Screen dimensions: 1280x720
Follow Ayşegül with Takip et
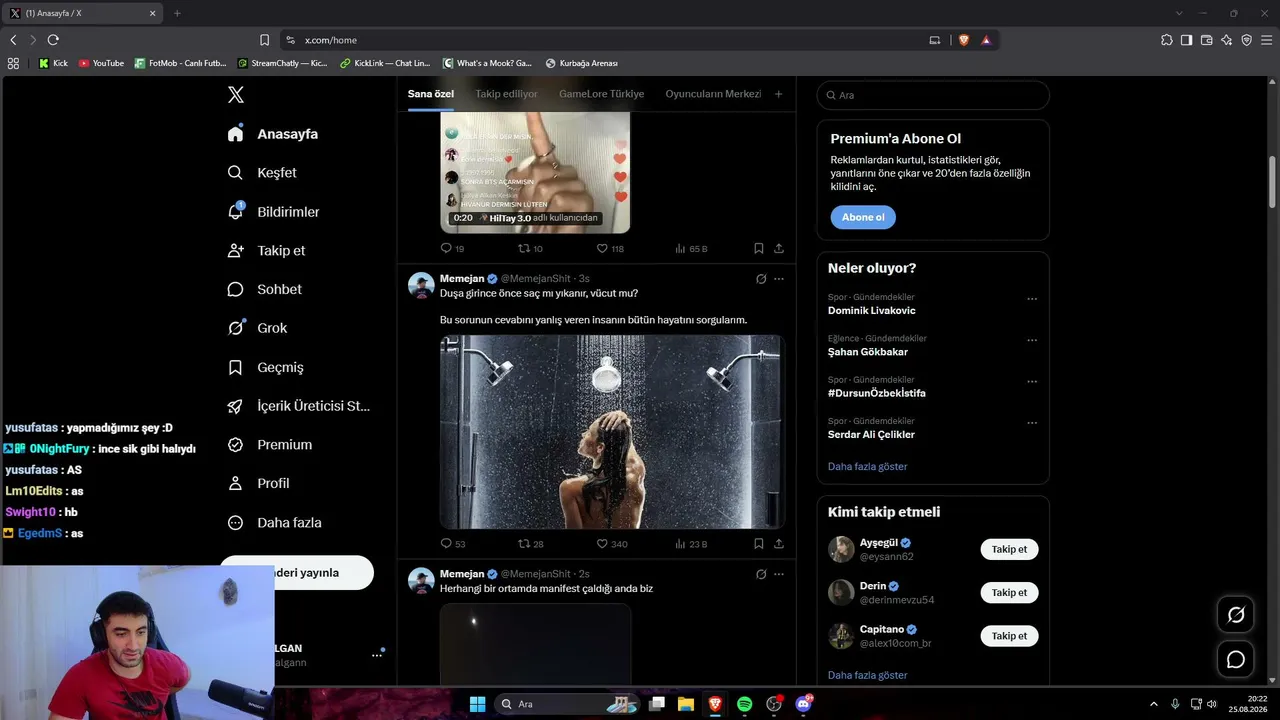tap(1009, 549)
